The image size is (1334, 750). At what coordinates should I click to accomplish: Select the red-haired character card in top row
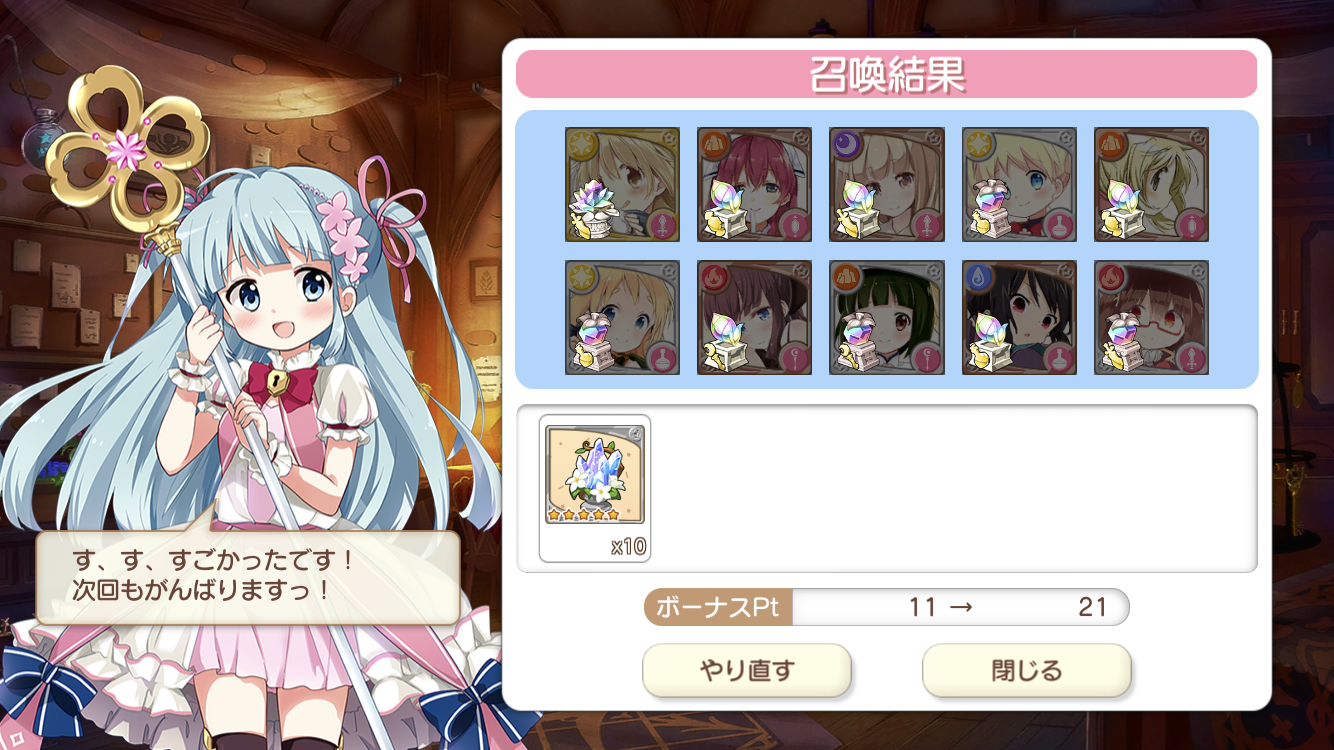[x=755, y=184]
